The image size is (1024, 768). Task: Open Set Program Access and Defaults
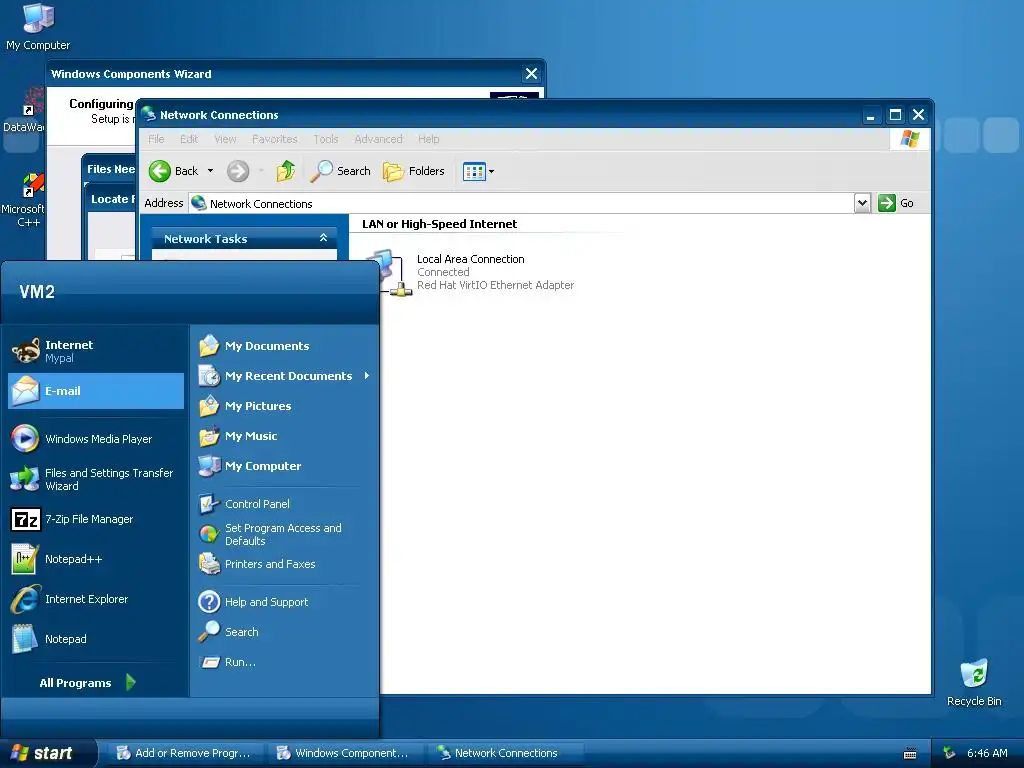[284, 534]
